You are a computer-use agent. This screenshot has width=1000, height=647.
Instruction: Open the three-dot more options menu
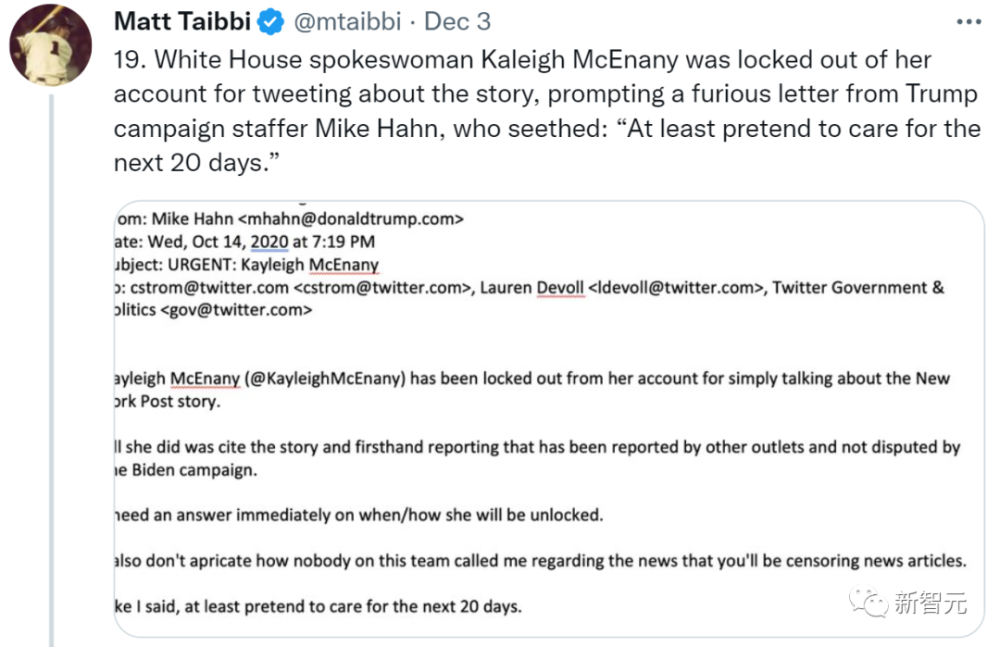pos(969,22)
